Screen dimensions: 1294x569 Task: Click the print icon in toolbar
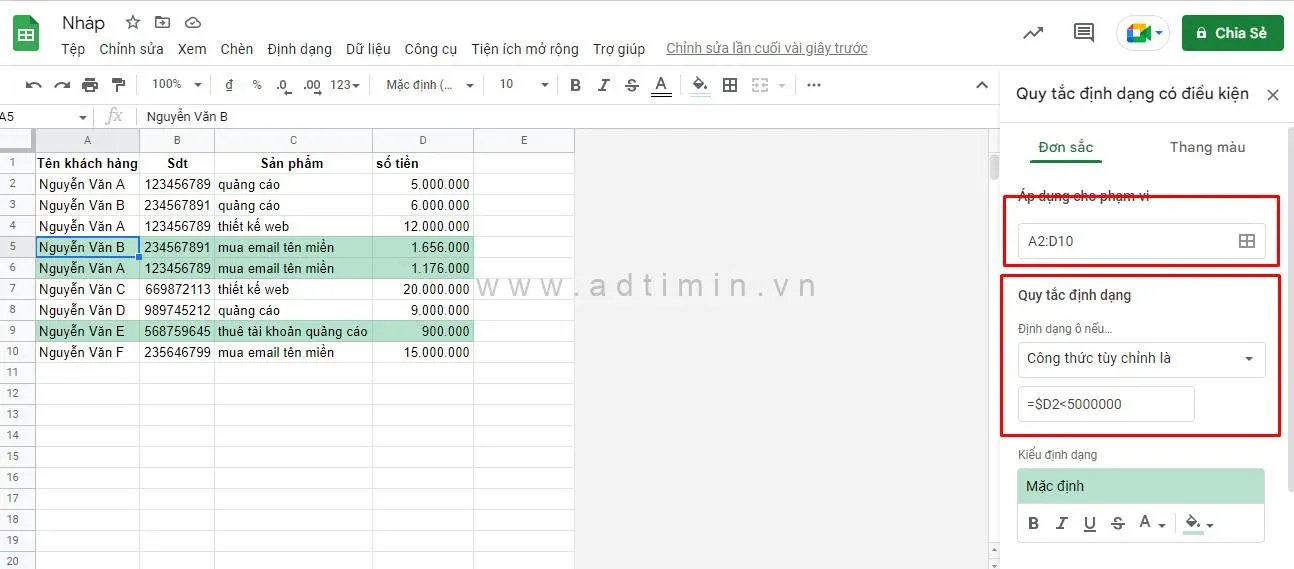coord(90,85)
